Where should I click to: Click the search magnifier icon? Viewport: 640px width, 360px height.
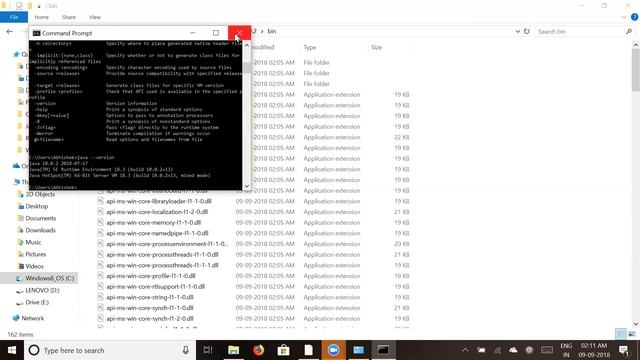point(629,31)
